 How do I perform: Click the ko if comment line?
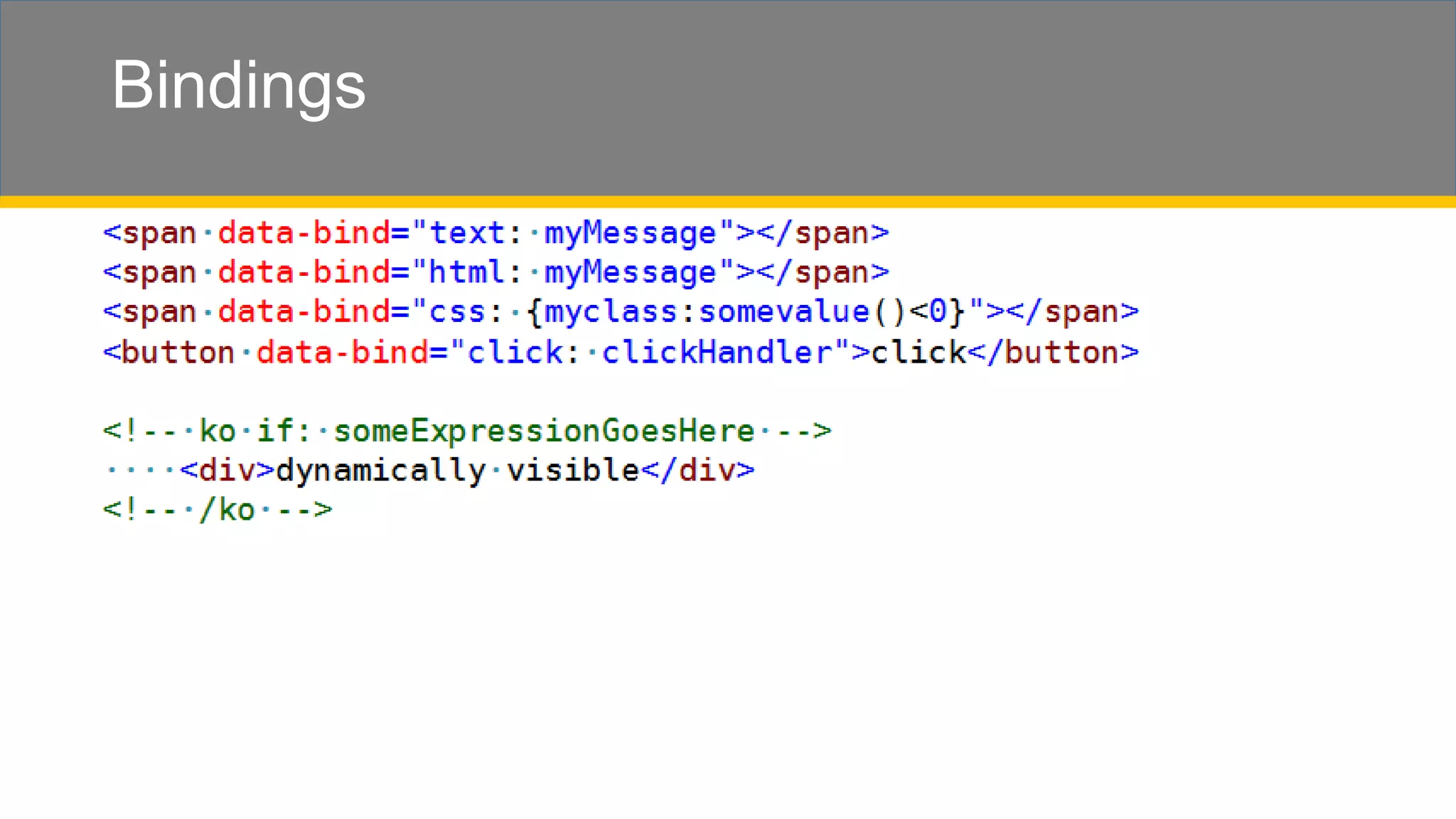coord(466,431)
